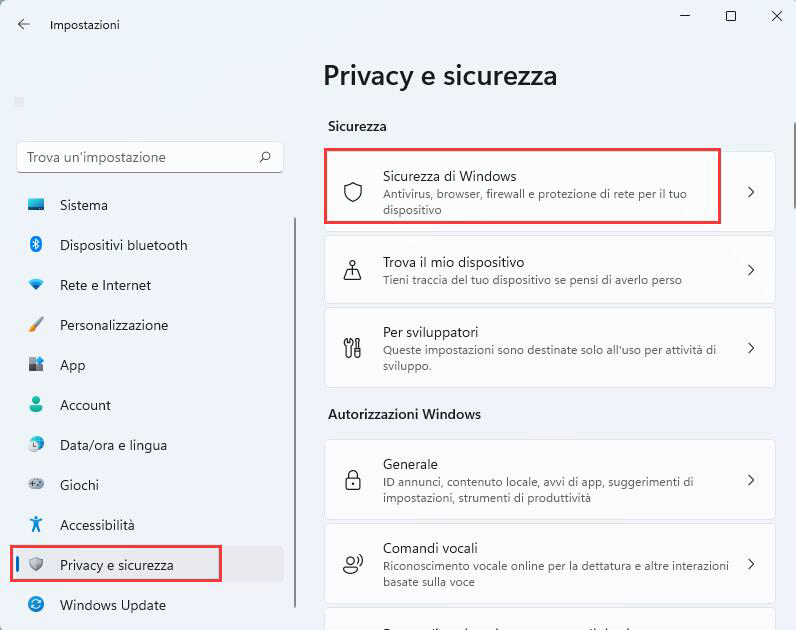Click the Bluetooth icon in sidebar
This screenshot has height=630, width=796.
pos(36,245)
